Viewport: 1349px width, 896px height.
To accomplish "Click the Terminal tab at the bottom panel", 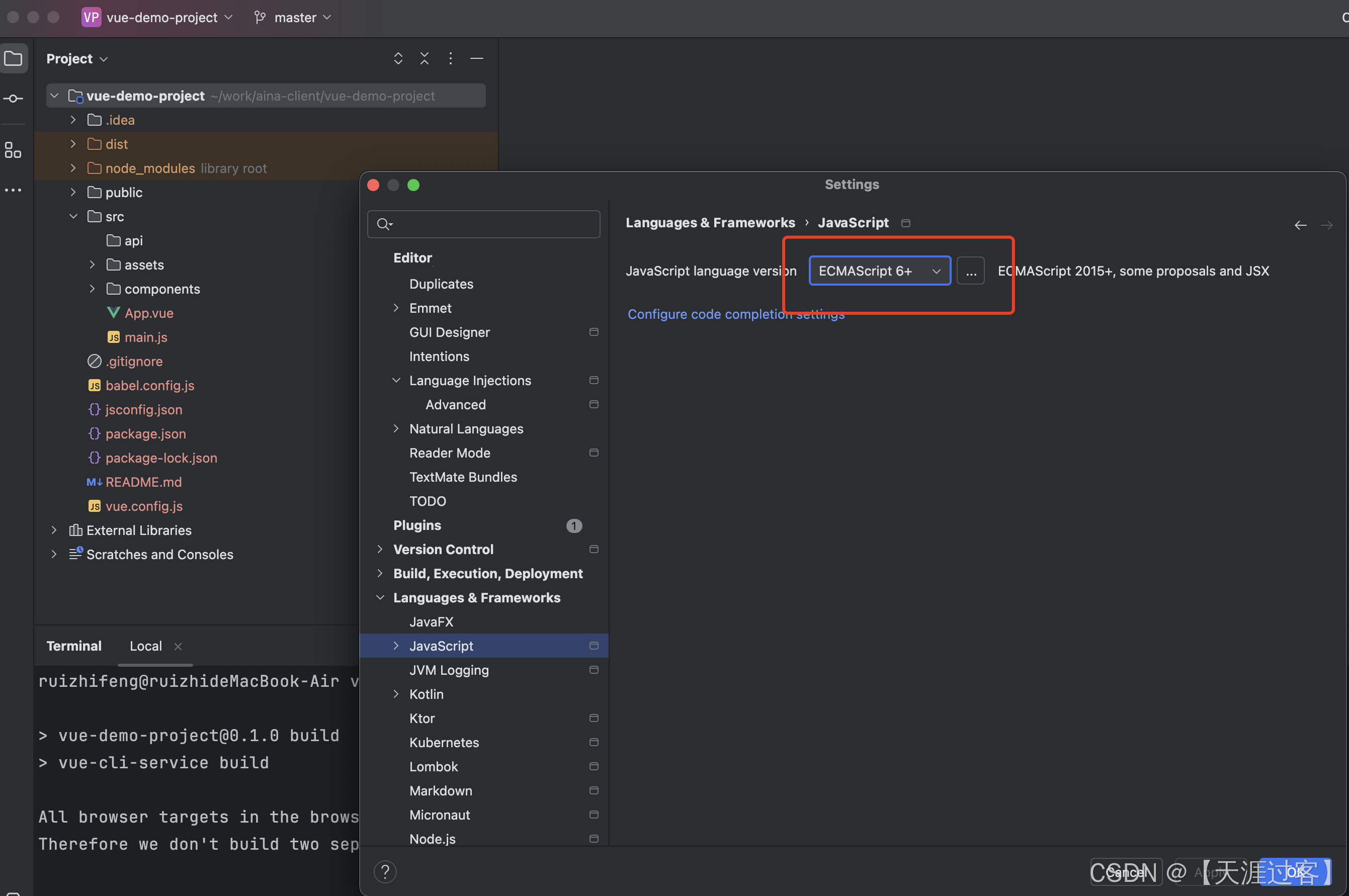I will 74,645.
